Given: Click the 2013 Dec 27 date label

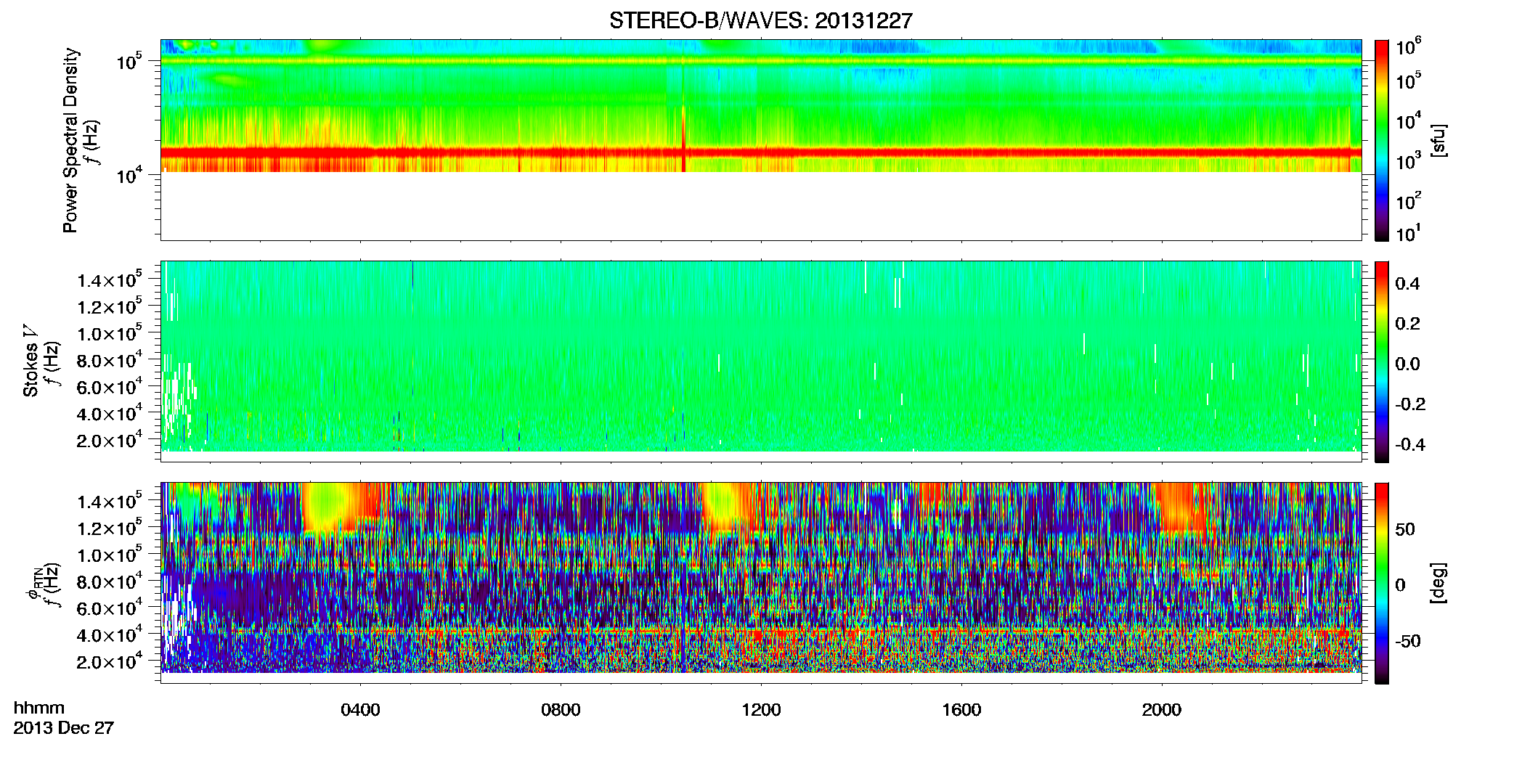Looking at the screenshot, I should click(x=64, y=728).
